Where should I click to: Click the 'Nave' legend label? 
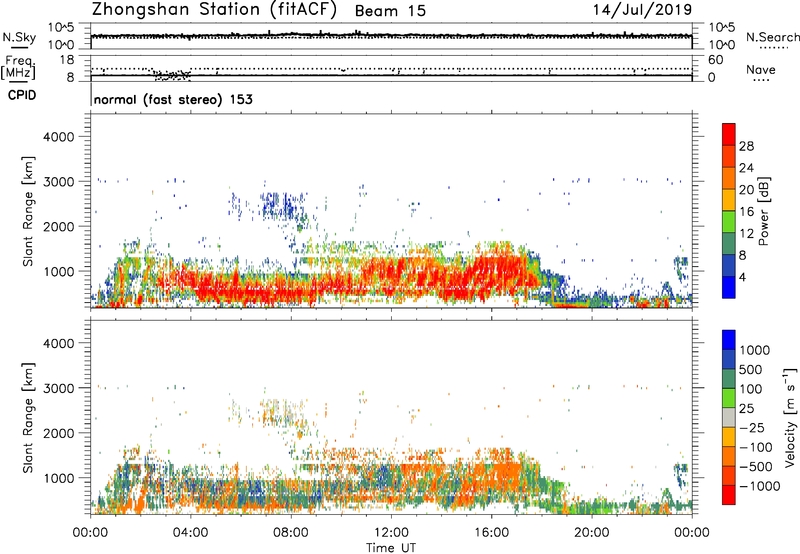pos(760,69)
